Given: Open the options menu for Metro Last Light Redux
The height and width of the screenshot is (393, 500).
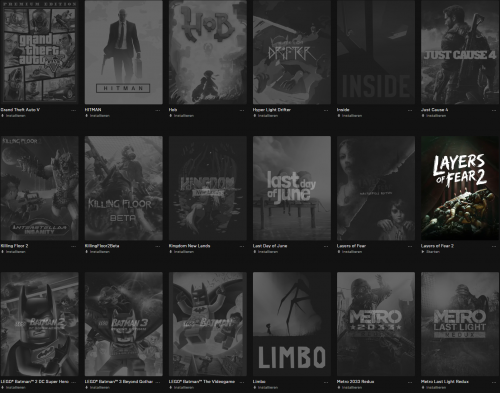Looking at the screenshot, I should pyautogui.click(x=494, y=382).
